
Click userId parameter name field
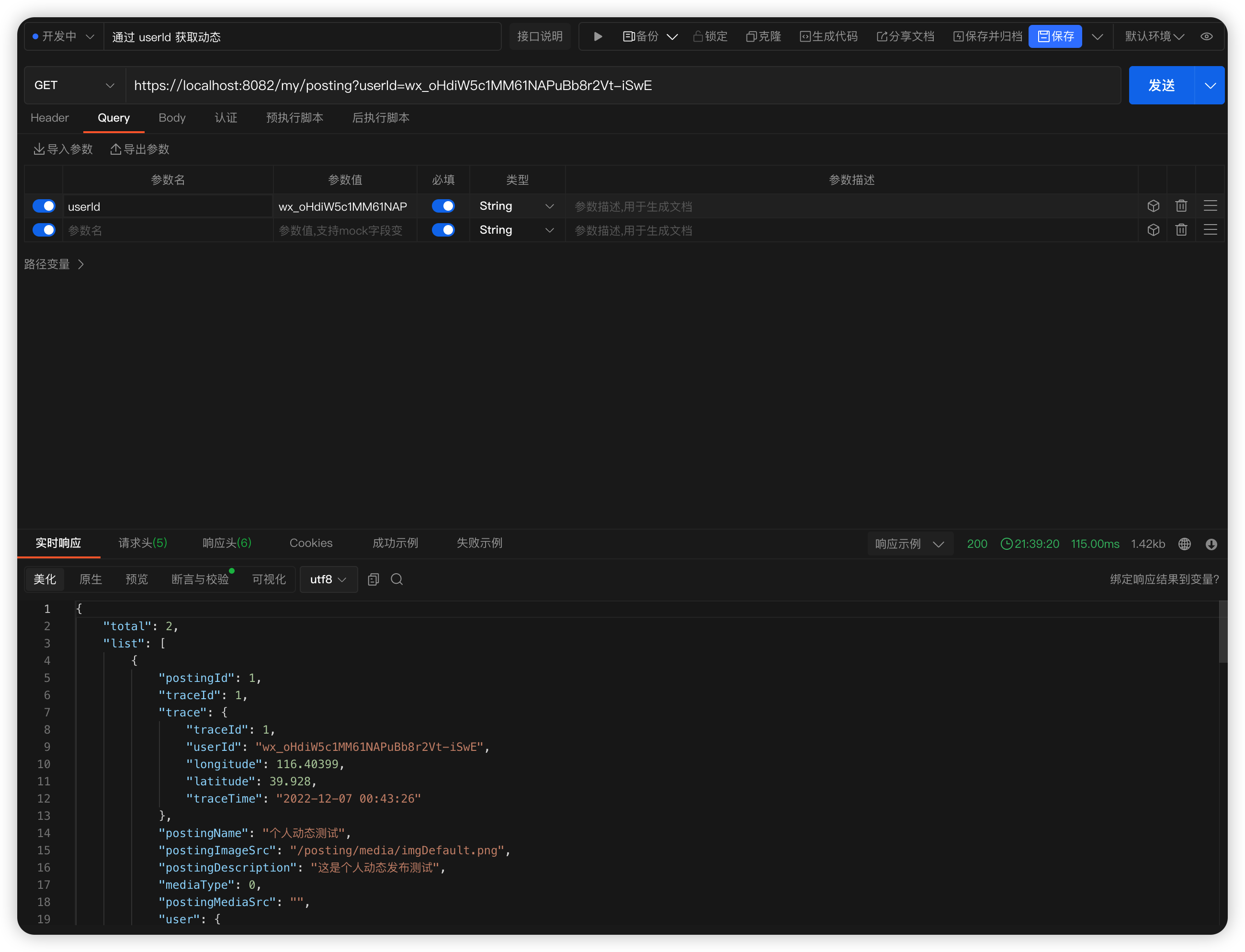(x=168, y=206)
